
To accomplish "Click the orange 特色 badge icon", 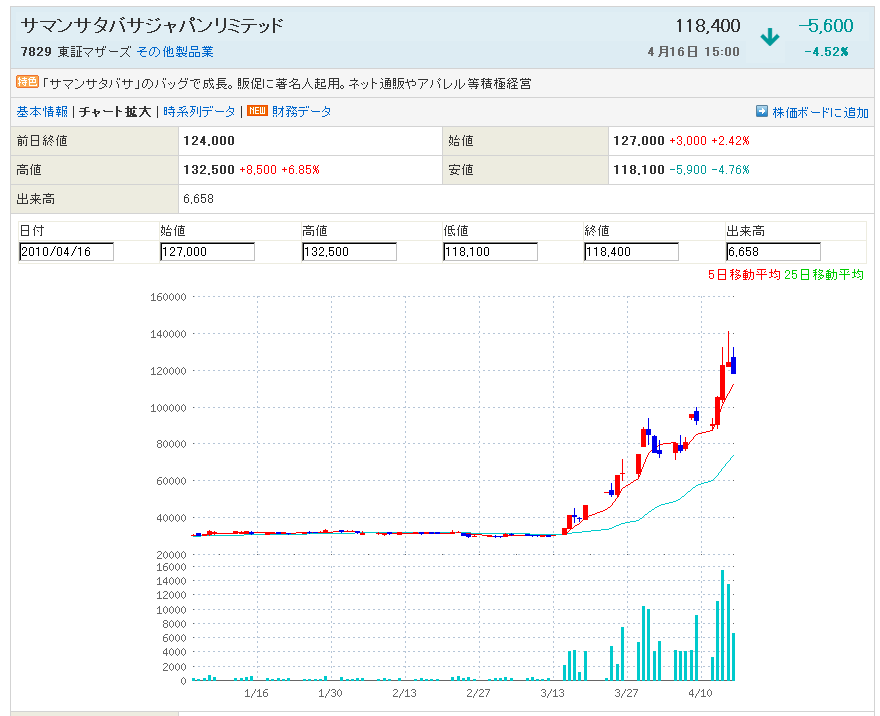I will (x=27, y=83).
